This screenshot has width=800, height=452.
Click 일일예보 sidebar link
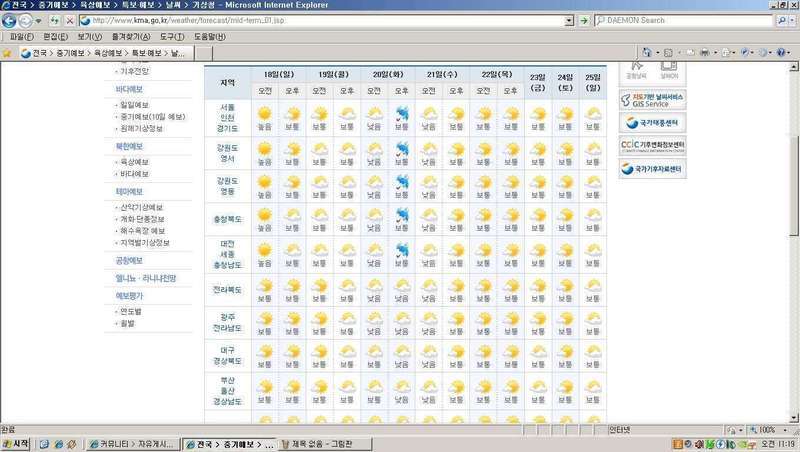(134, 105)
